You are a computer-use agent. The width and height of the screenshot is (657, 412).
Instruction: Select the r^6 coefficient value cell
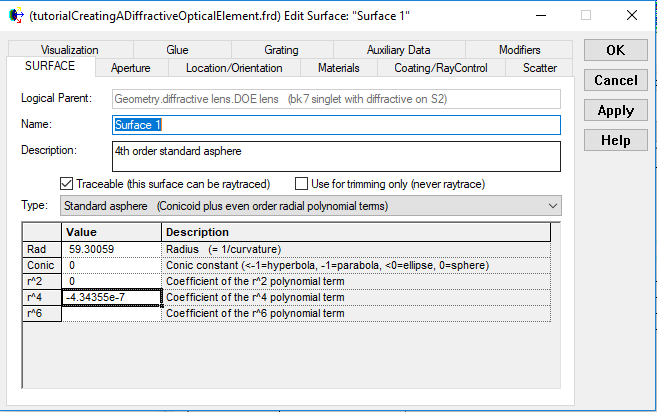[x=110, y=313]
